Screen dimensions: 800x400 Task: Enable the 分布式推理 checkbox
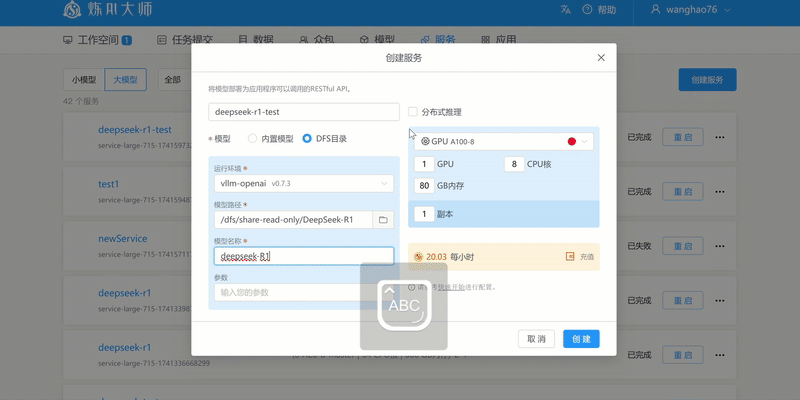413,112
